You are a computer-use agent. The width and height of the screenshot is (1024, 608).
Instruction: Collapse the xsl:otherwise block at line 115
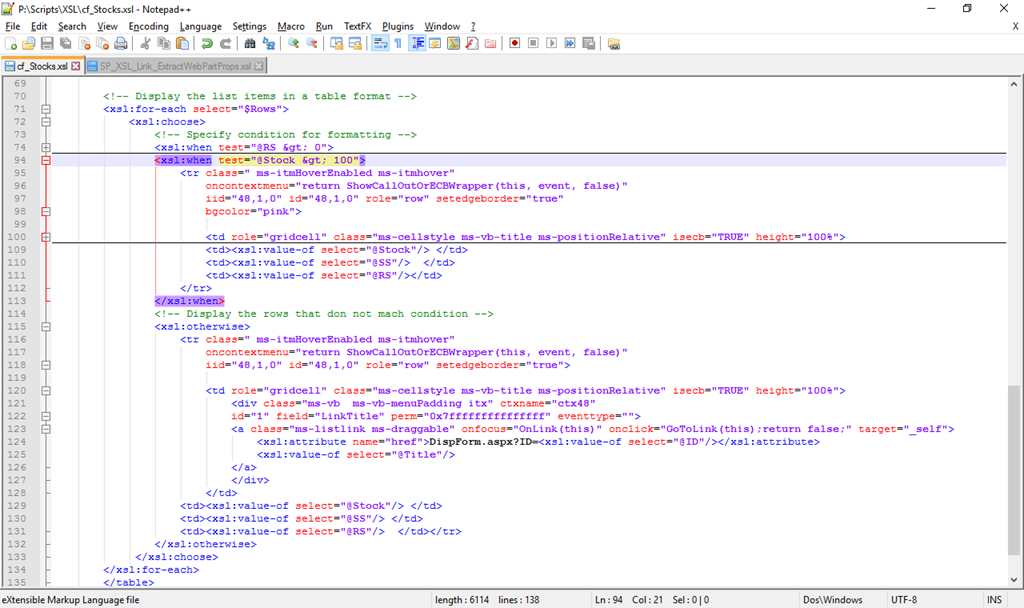(x=45, y=326)
